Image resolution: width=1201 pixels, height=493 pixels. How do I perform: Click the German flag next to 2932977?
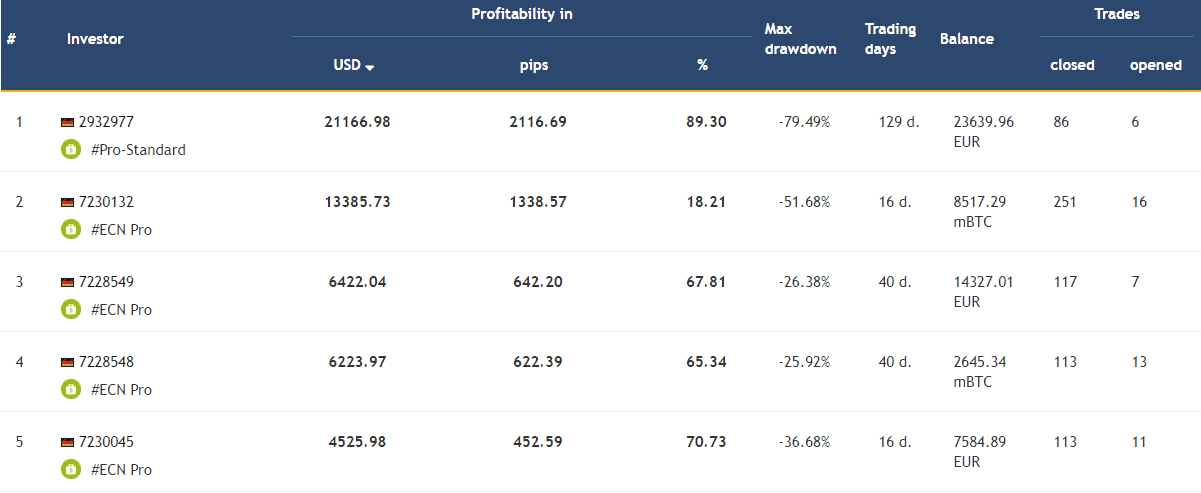coord(67,123)
